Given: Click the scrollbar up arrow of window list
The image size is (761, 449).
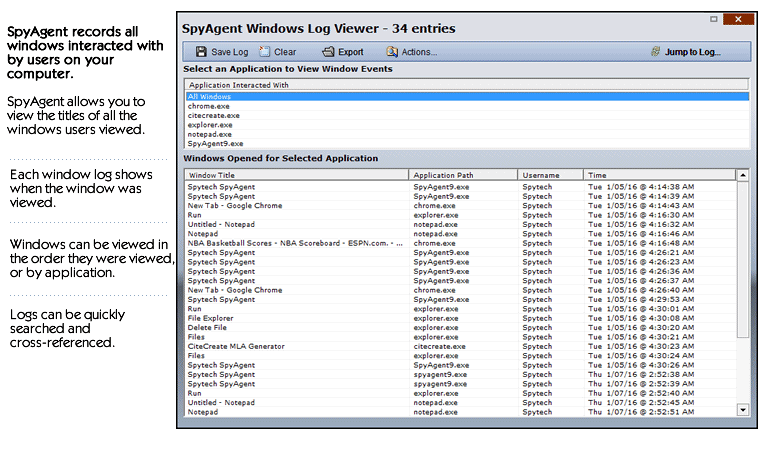Looking at the screenshot, I should tap(743, 175).
